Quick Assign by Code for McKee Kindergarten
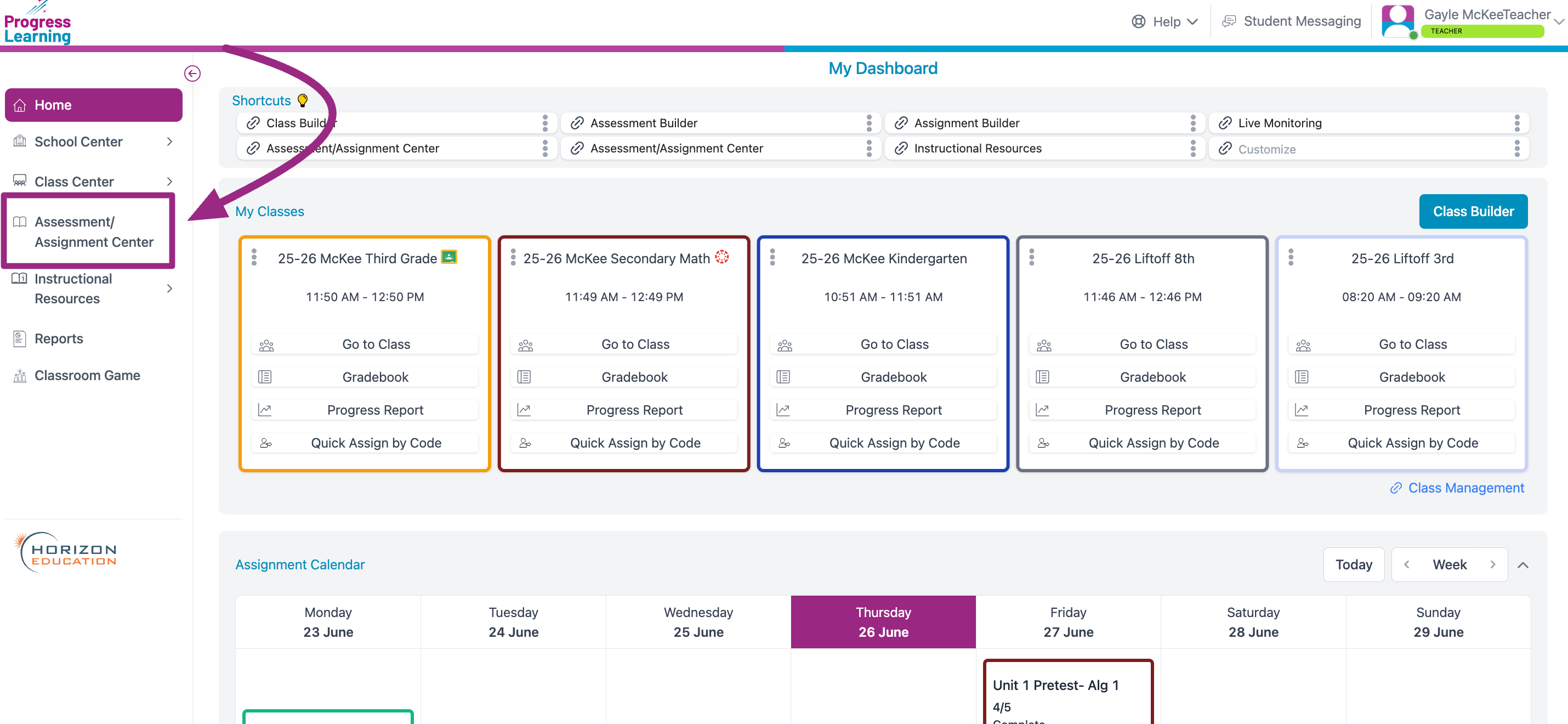The image size is (1568, 724). coord(883,443)
